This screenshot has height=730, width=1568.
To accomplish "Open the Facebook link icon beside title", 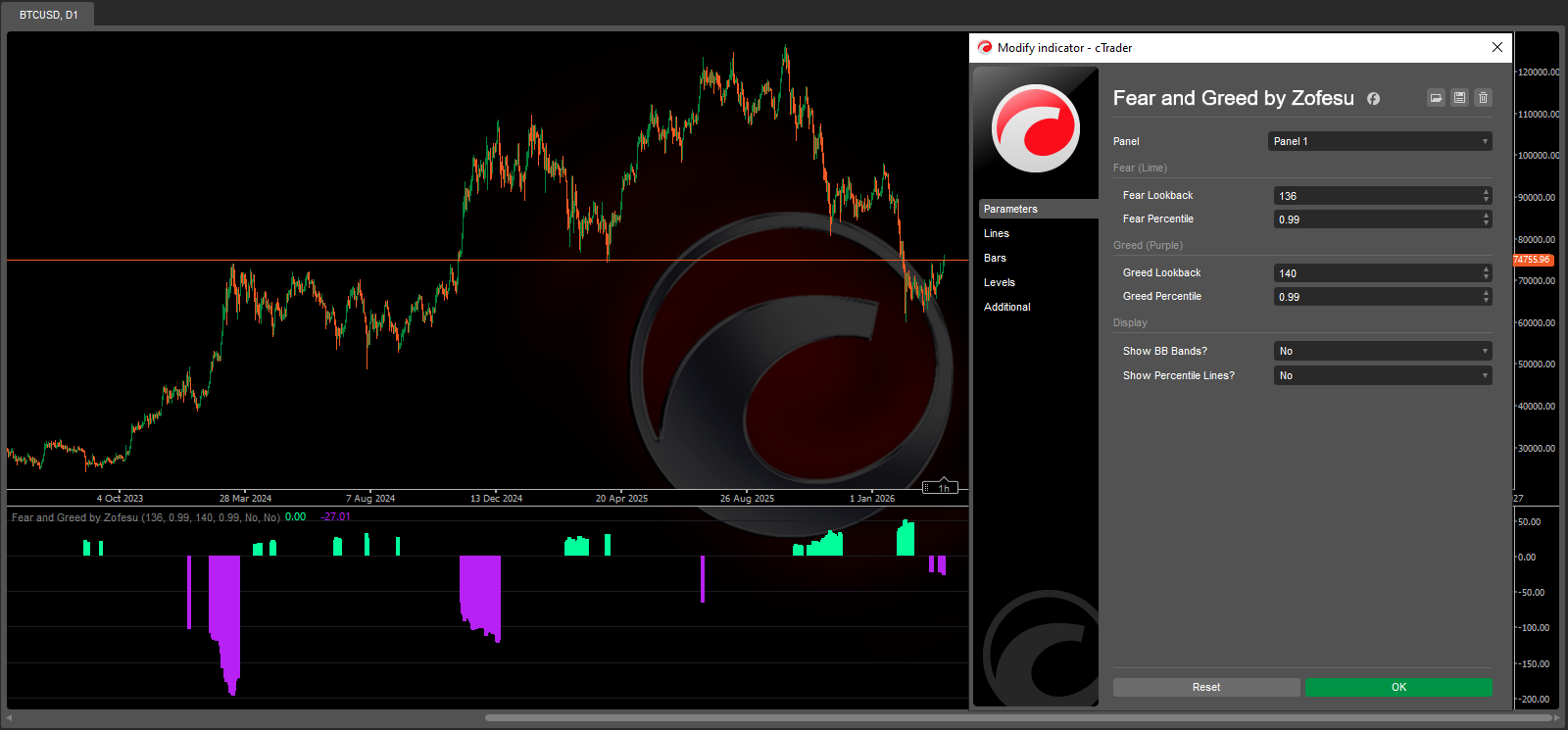I will point(1374,99).
